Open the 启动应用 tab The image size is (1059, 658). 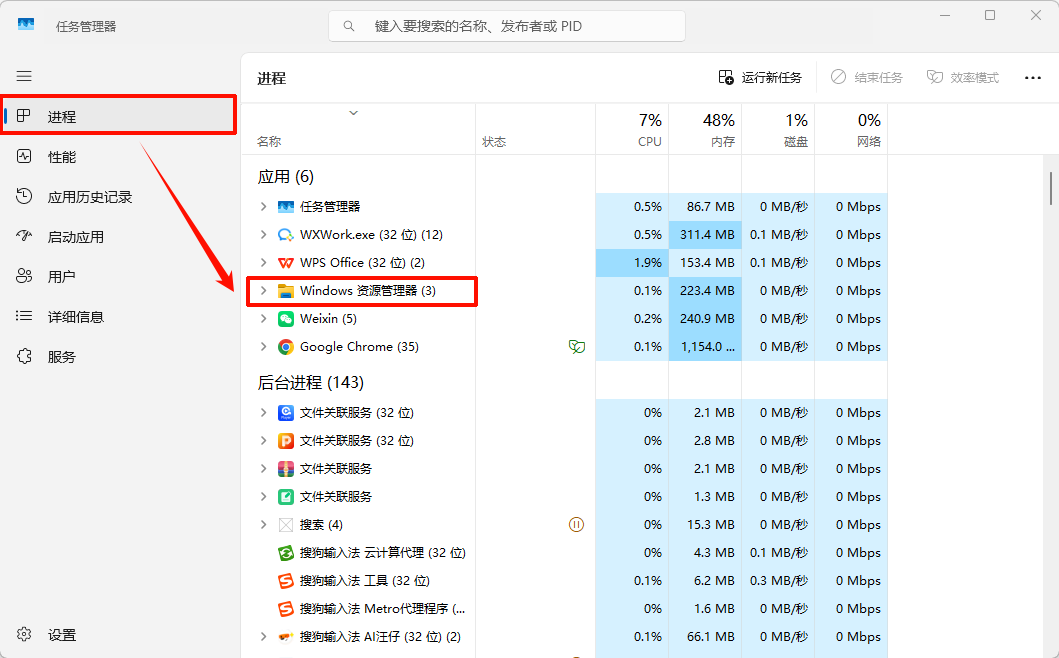(x=119, y=236)
